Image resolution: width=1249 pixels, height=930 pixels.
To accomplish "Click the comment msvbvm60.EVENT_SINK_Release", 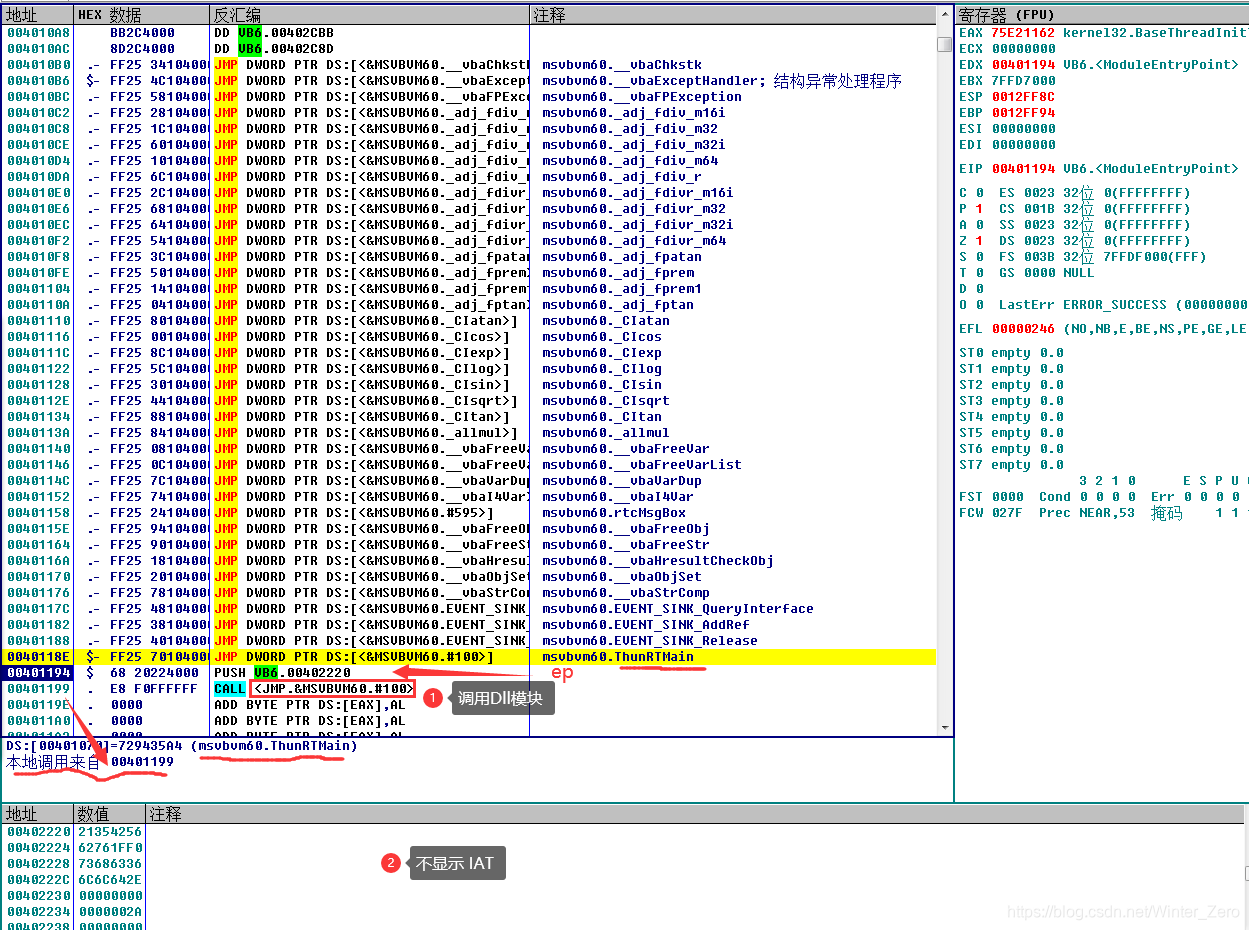I will click(x=650, y=641).
